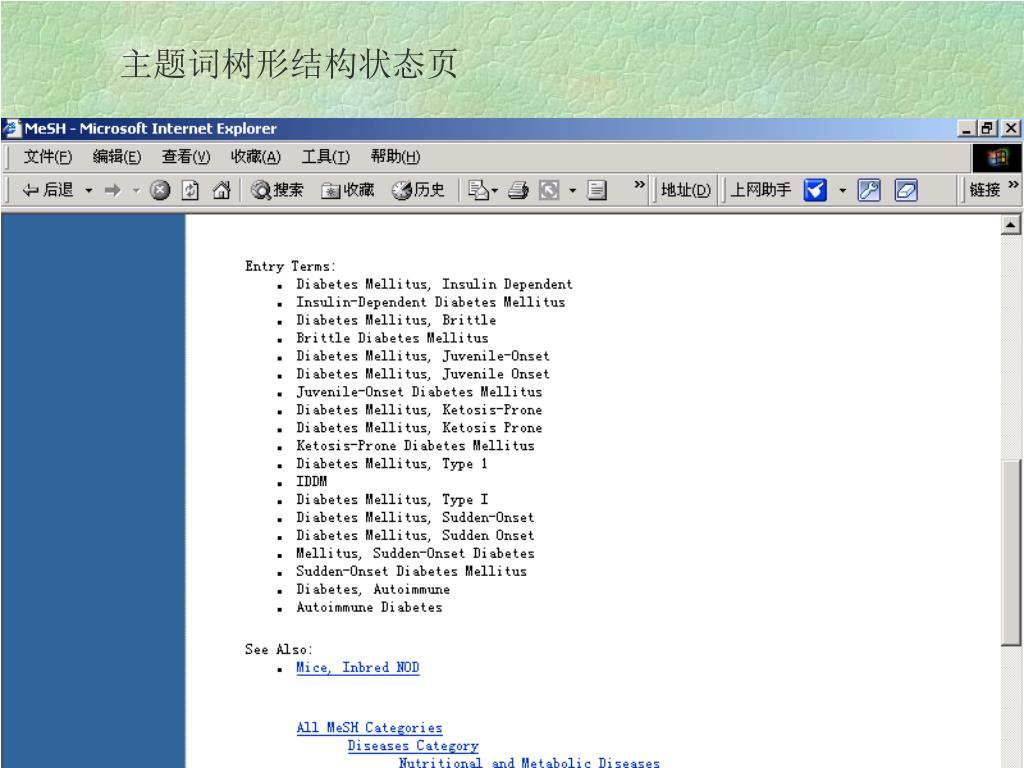Screen dimensions: 1024x768
Task: Click the 上网助手 blue shield icon
Action: click(815, 190)
